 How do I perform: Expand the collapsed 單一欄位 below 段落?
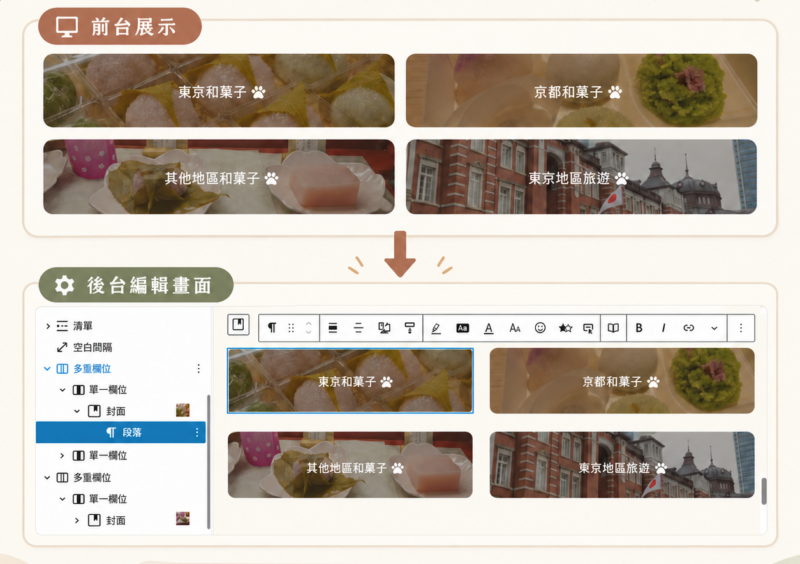[62, 455]
